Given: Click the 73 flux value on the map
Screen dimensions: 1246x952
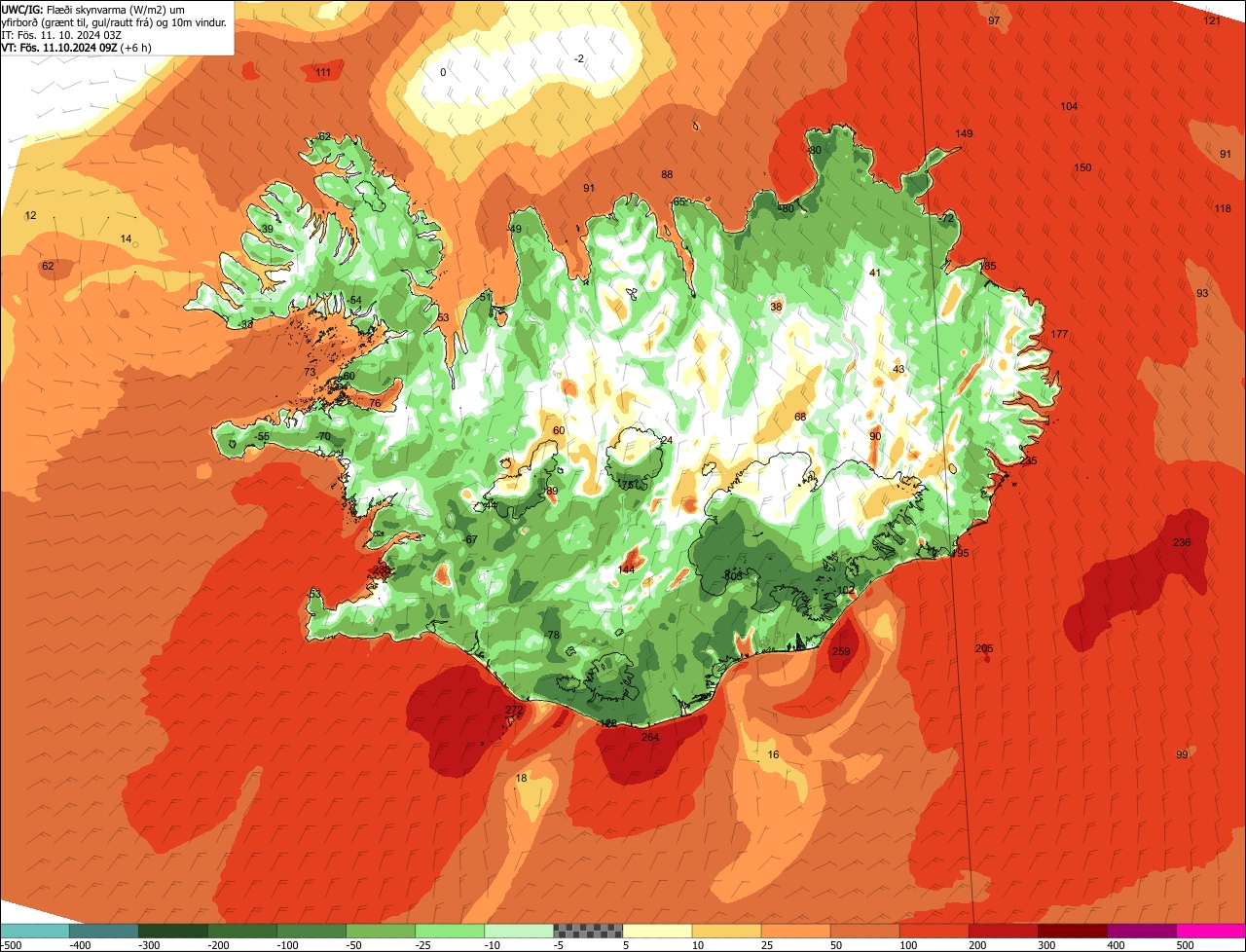Looking at the screenshot, I should tap(310, 372).
